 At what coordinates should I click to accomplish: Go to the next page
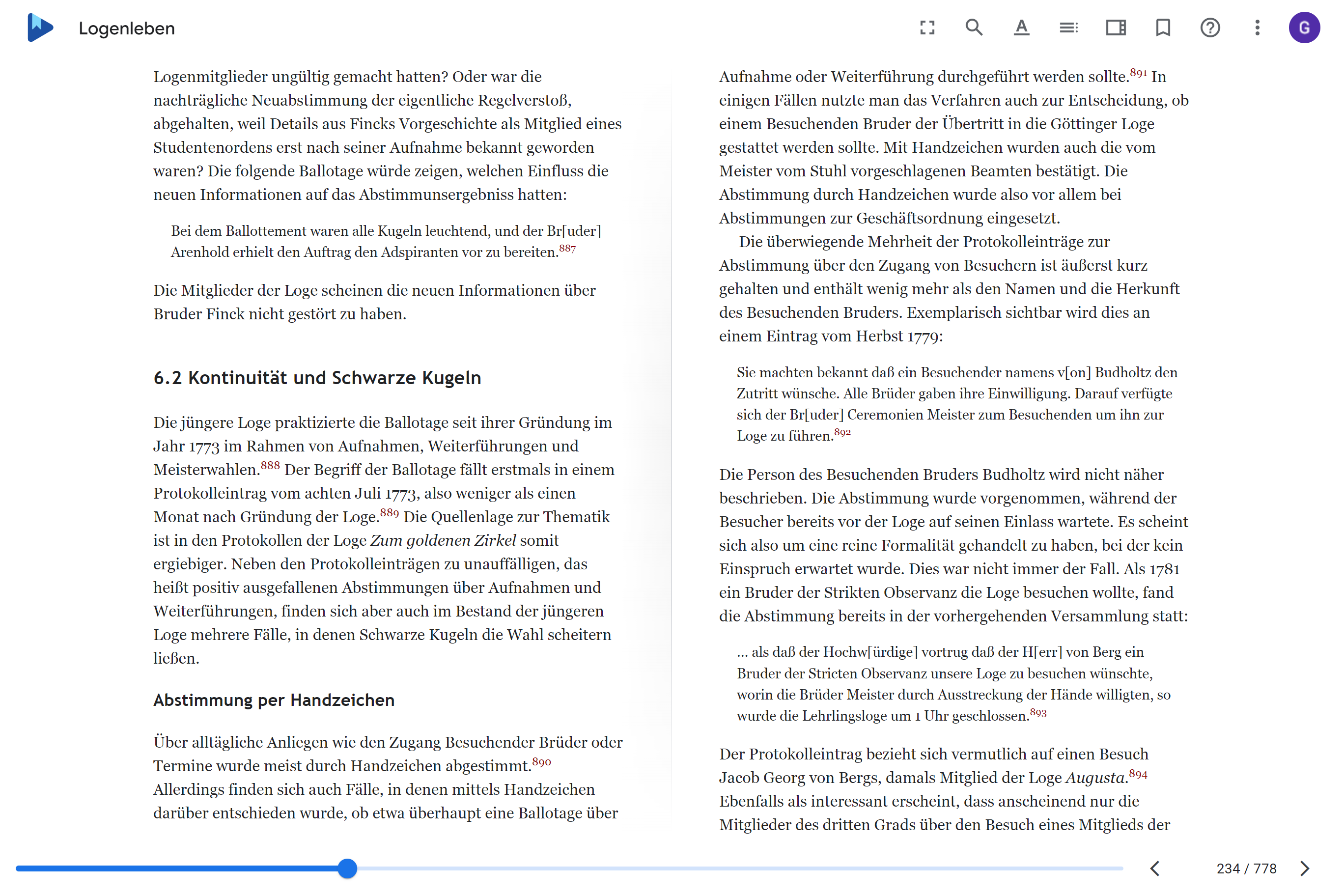pos(1305,868)
